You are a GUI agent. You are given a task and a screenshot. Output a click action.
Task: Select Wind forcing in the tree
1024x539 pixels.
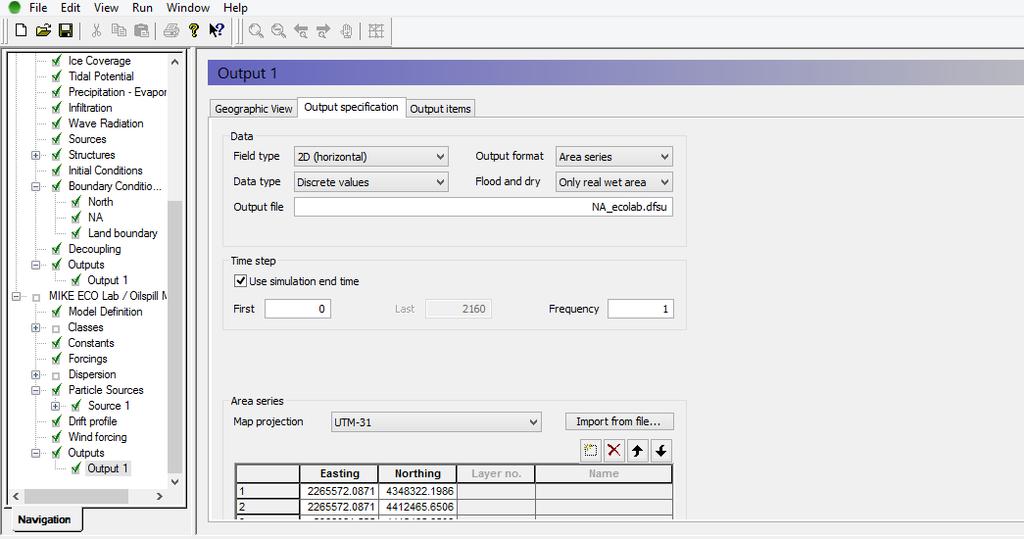97,437
